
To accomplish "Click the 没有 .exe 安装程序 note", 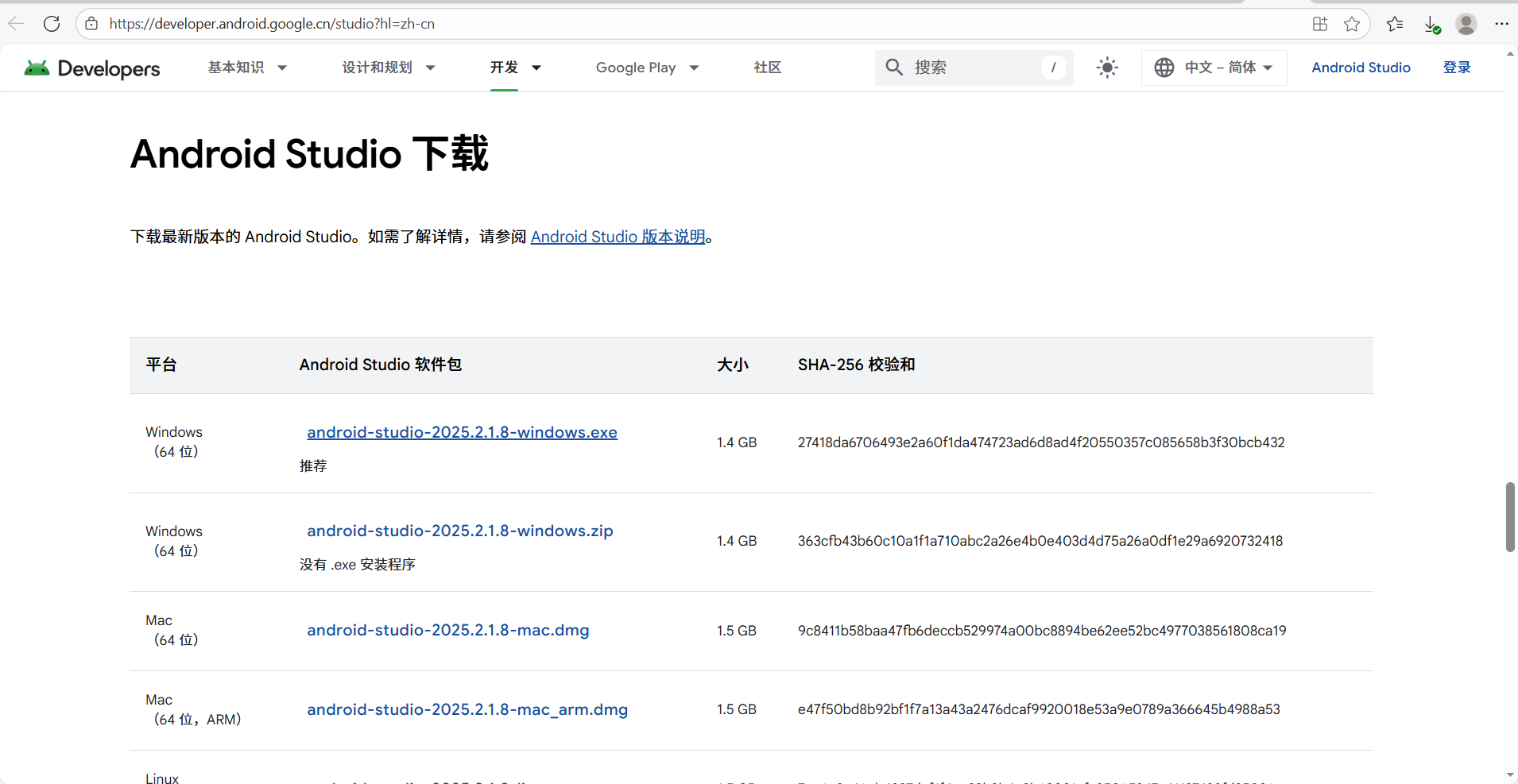I will point(358,565).
